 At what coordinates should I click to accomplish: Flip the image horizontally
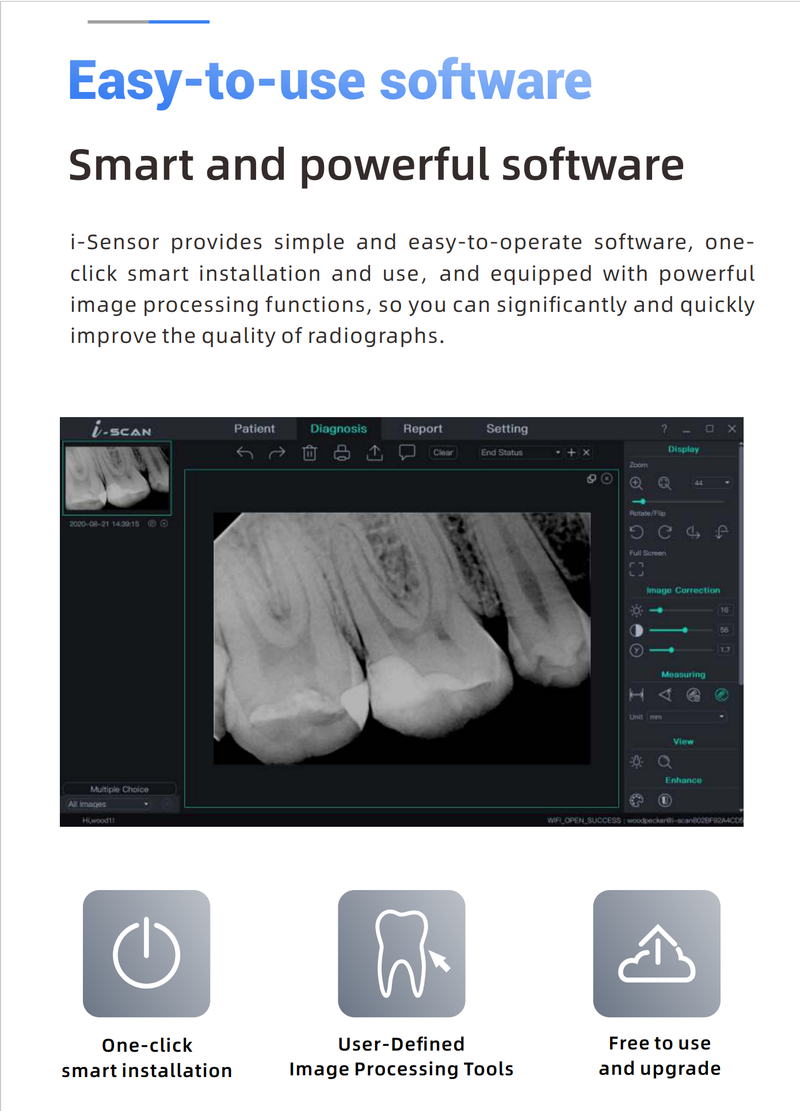pos(694,531)
